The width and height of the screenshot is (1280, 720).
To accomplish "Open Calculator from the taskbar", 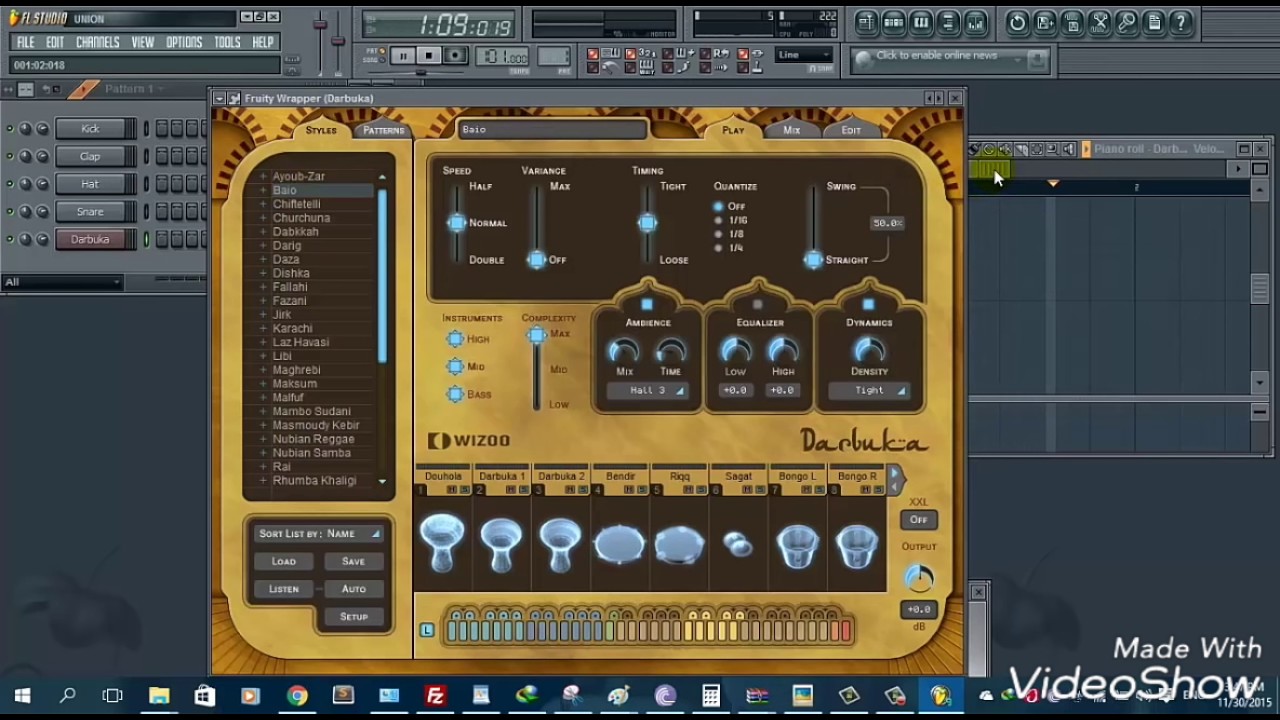I will pos(711,696).
